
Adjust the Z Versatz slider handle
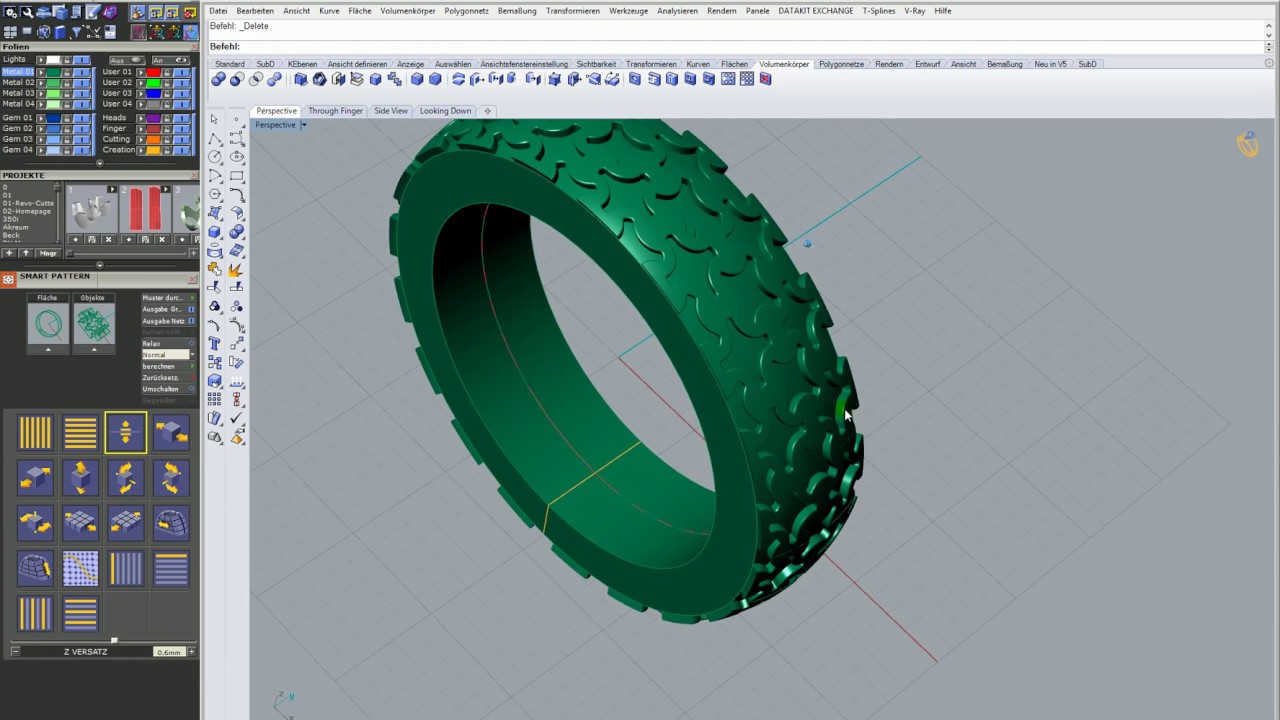point(114,640)
